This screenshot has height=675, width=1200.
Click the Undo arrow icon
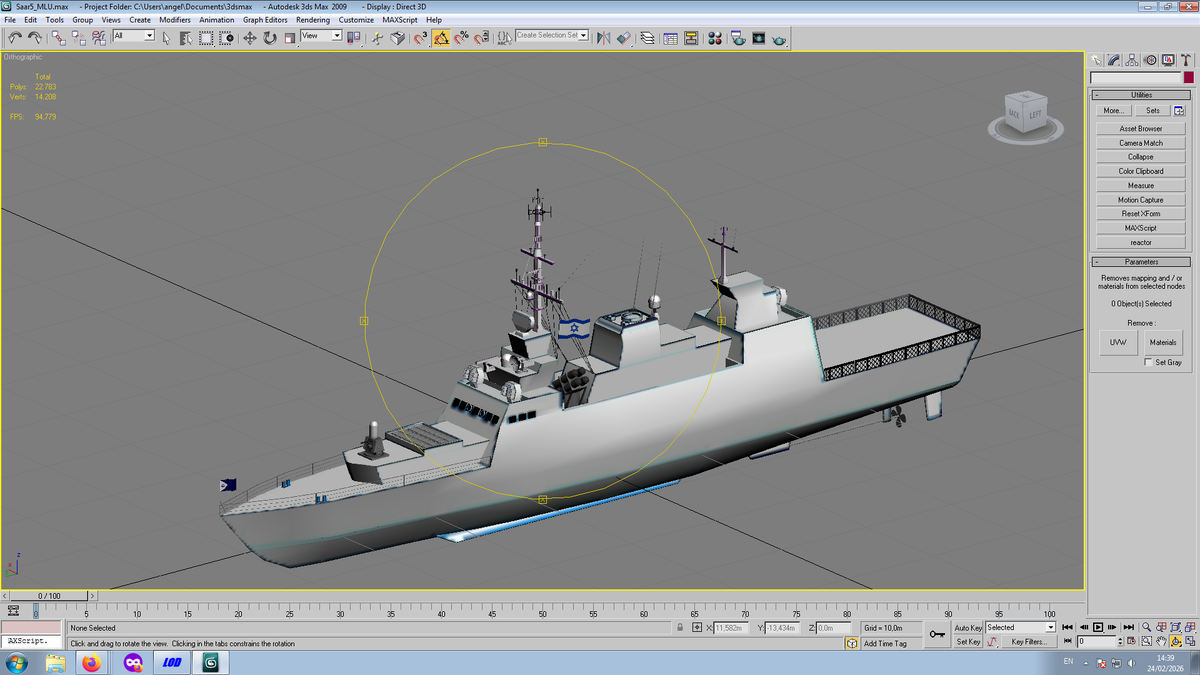pyautogui.click(x=15, y=38)
